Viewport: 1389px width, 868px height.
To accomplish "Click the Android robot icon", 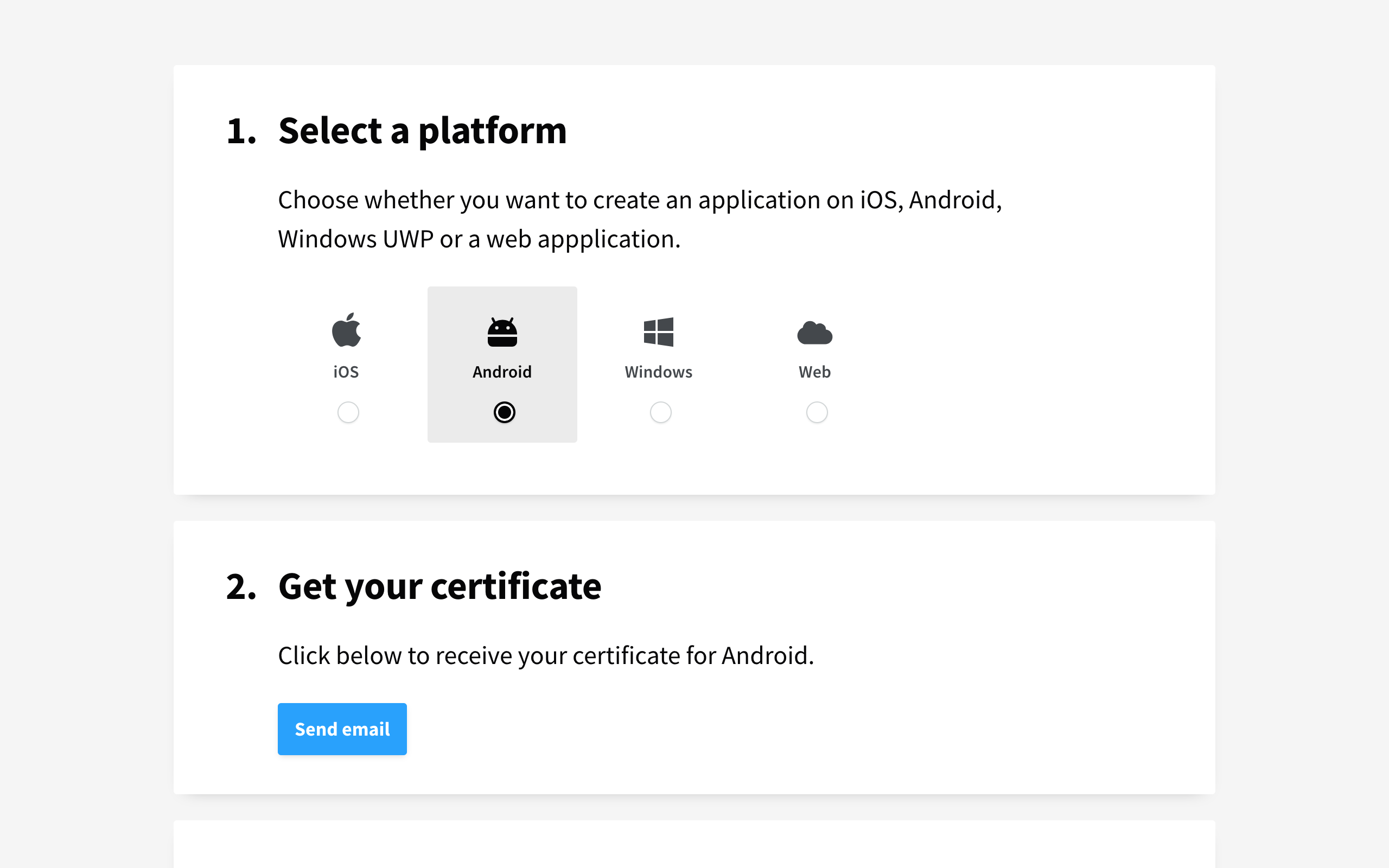I will pos(502,333).
